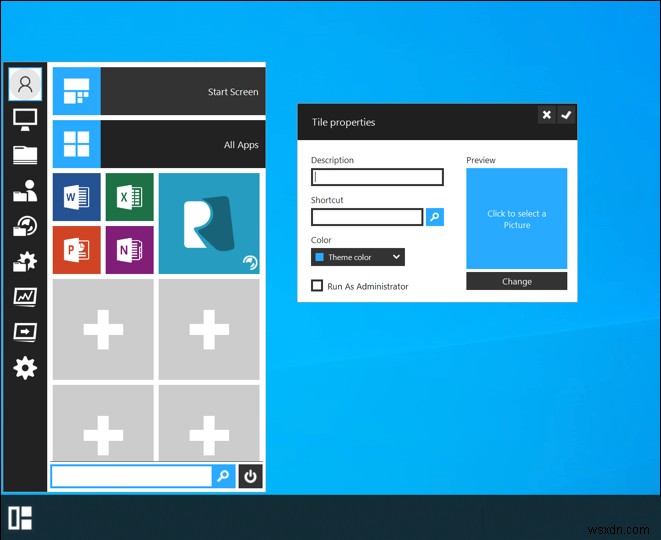Click the Change picture button

tap(517, 281)
